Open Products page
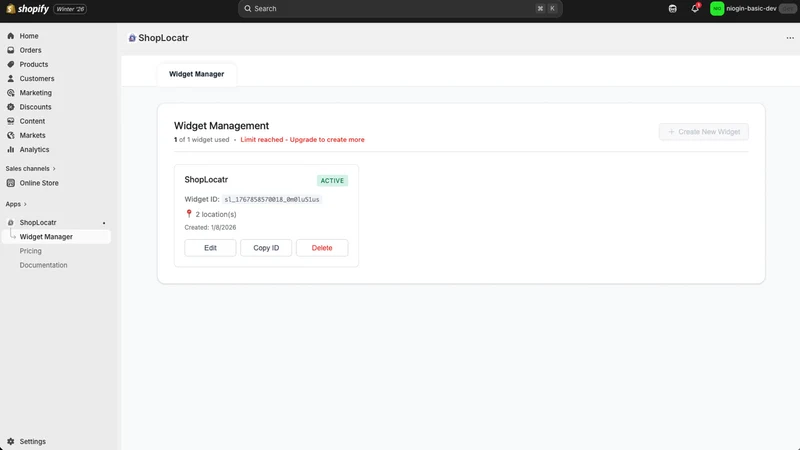Image resolution: width=800 pixels, height=450 pixels. [34, 64]
